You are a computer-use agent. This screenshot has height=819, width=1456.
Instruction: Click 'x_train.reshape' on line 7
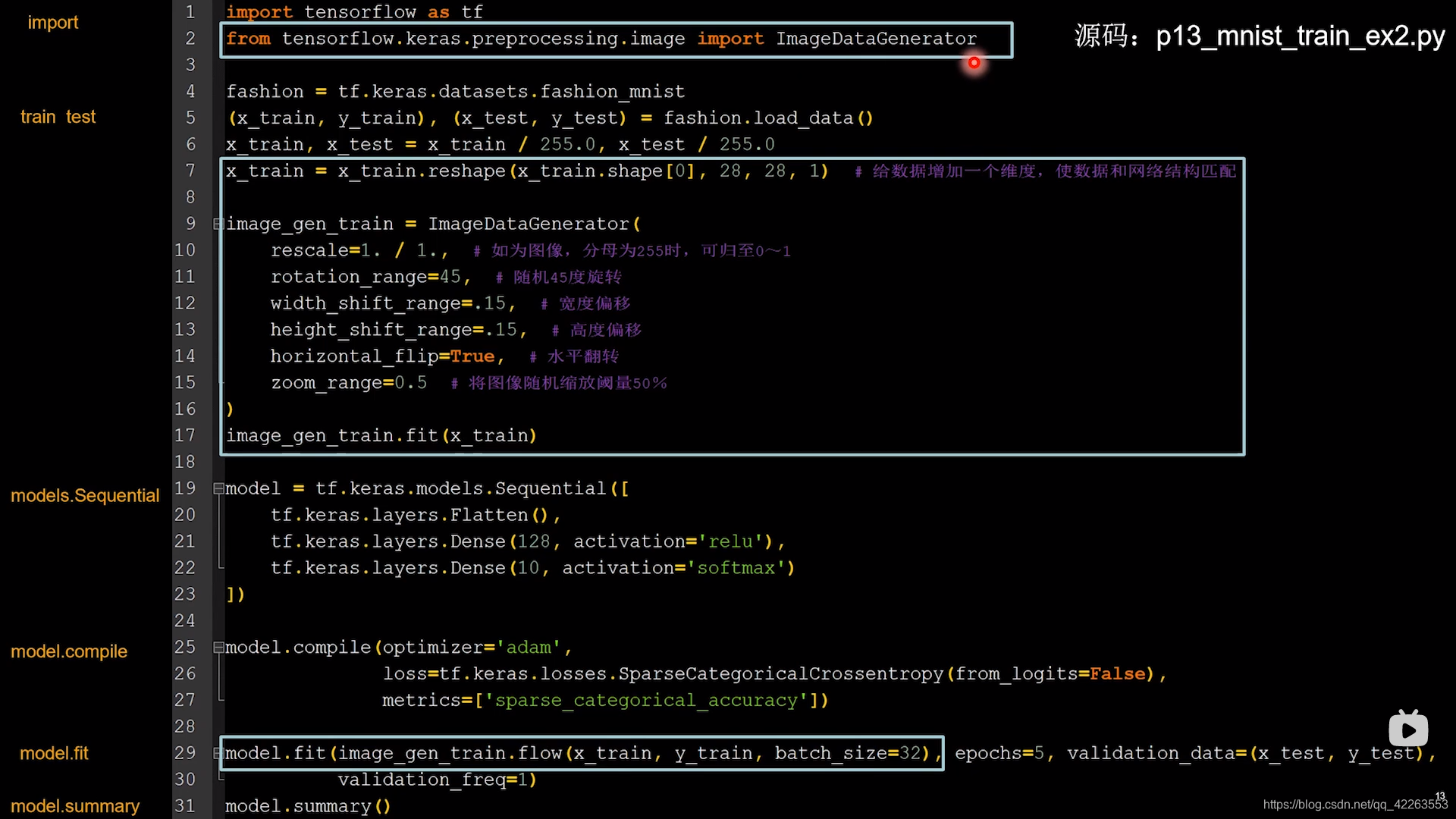point(422,171)
